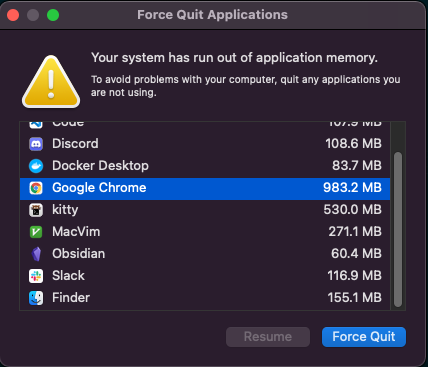428x367 pixels.
Task: Click the Resume button
Action: [x=268, y=337]
